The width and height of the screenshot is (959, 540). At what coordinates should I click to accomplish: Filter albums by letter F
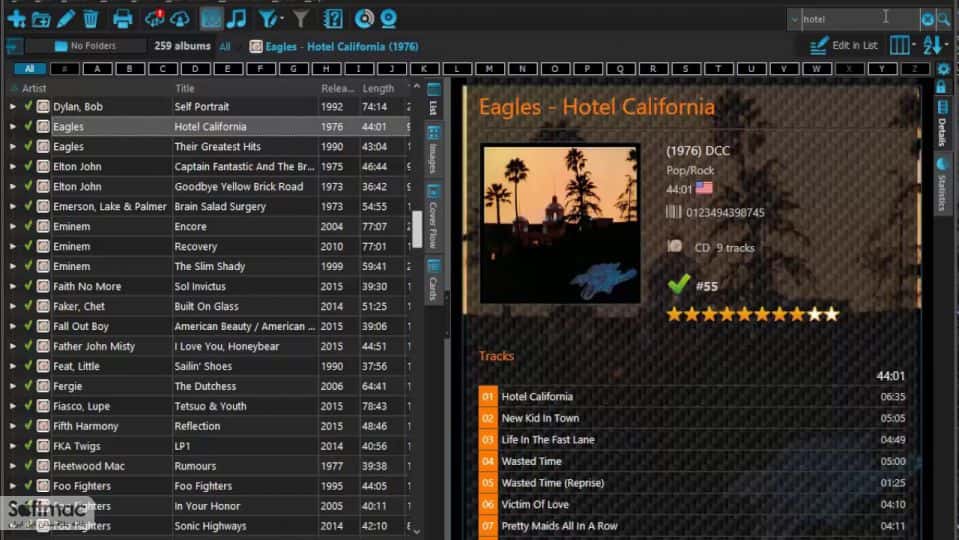[260, 68]
